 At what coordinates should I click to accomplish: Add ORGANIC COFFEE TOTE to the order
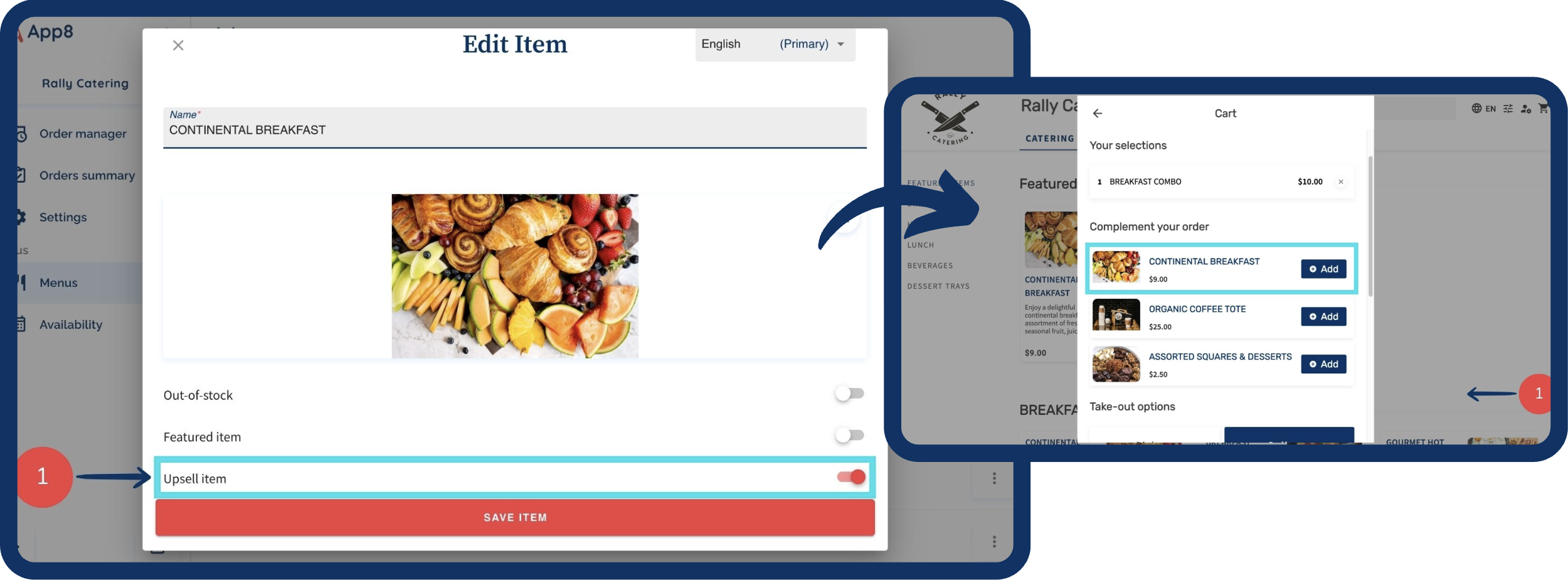(1323, 316)
